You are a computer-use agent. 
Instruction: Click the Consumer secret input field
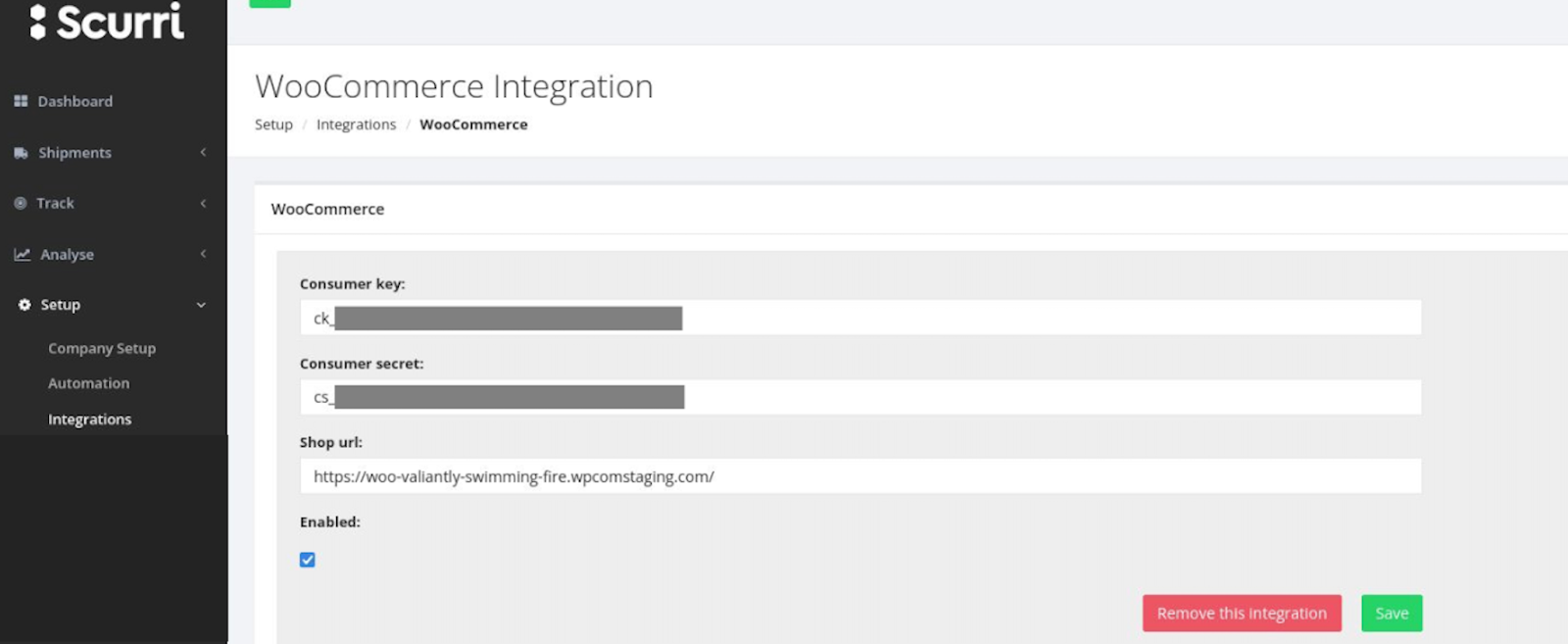(x=860, y=397)
